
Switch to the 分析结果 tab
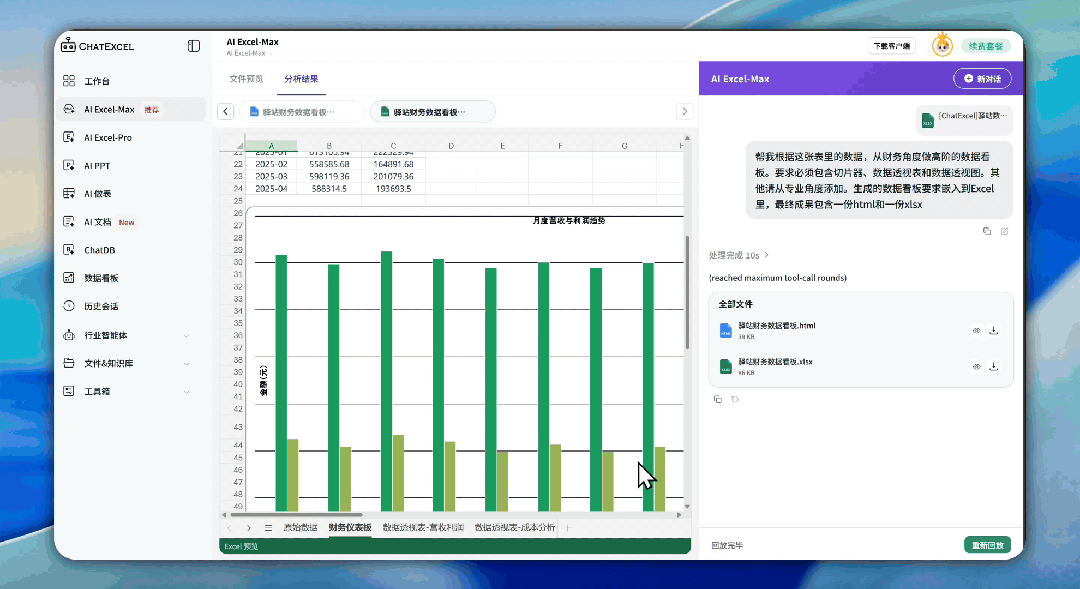point(301,79)
